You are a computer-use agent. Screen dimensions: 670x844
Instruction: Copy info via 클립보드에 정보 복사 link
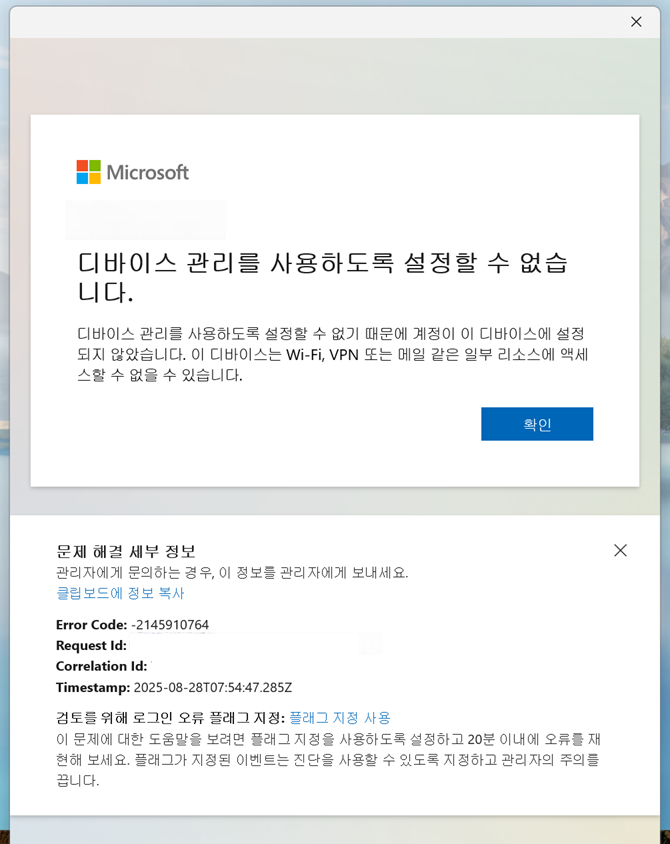120,593
